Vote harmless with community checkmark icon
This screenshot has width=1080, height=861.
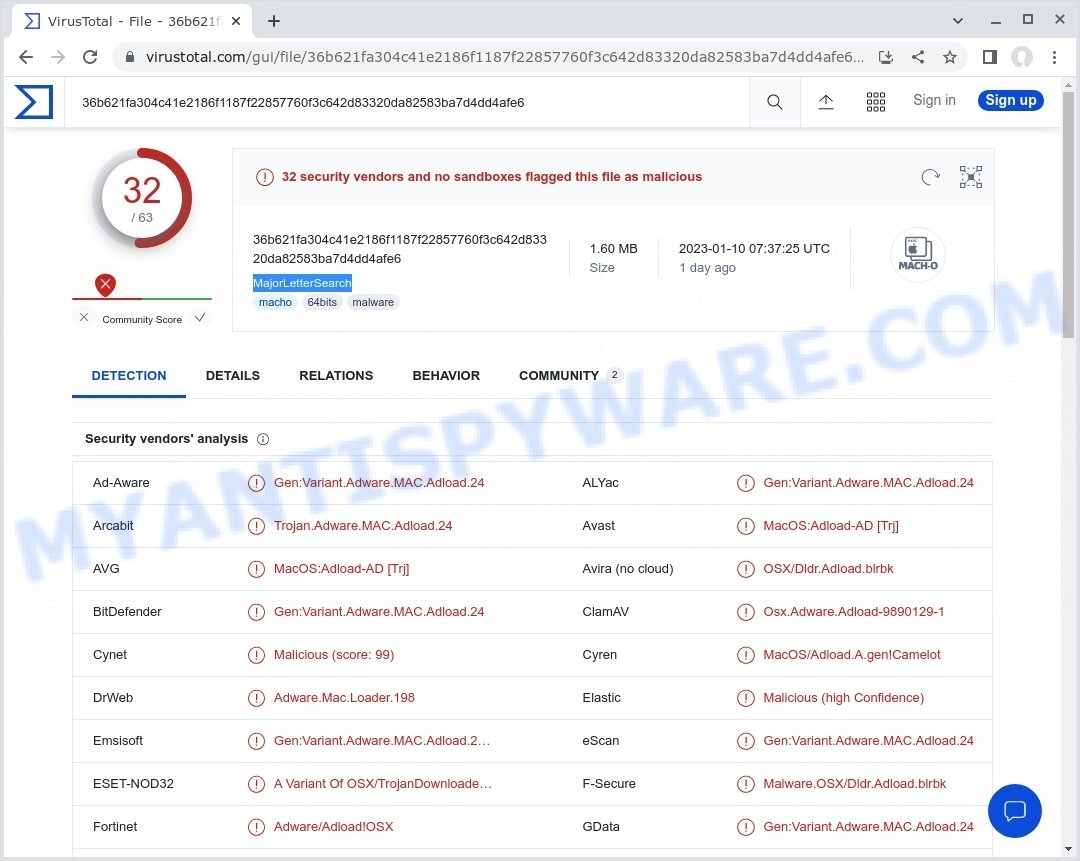point(200,318)
